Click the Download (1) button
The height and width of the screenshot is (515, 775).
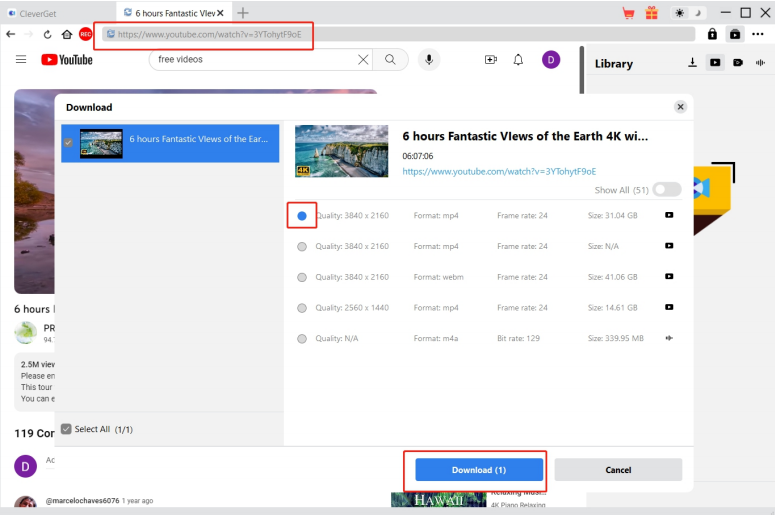479,470
